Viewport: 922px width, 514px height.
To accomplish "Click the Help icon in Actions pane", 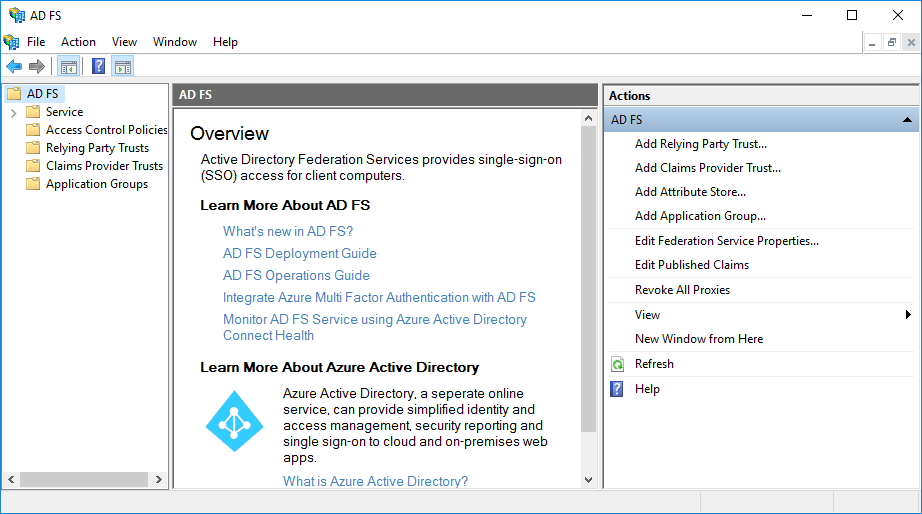I will click(618, 389).
